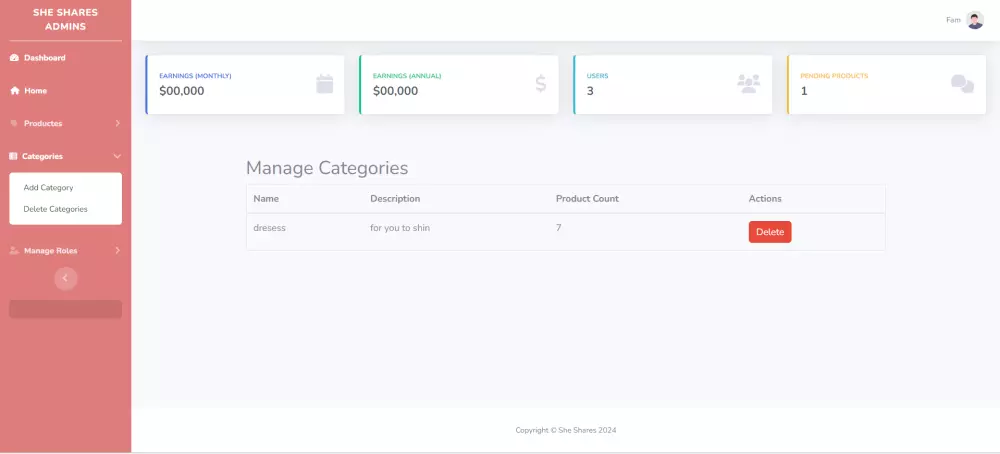Select Add Category link
This screenshot has width=1000, height=454.
click(x=48, y=187)
